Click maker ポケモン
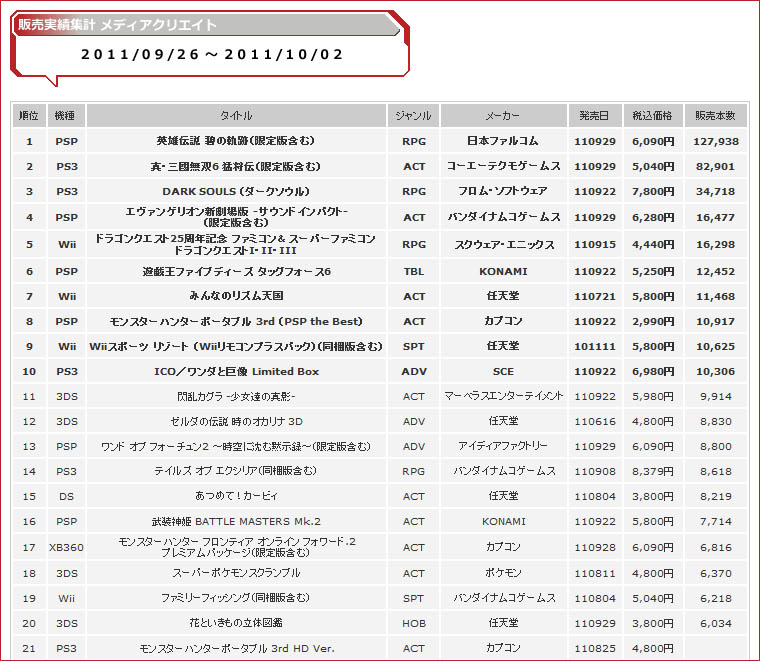The width and height of the screenshot is (760, 661). [503, 573]
